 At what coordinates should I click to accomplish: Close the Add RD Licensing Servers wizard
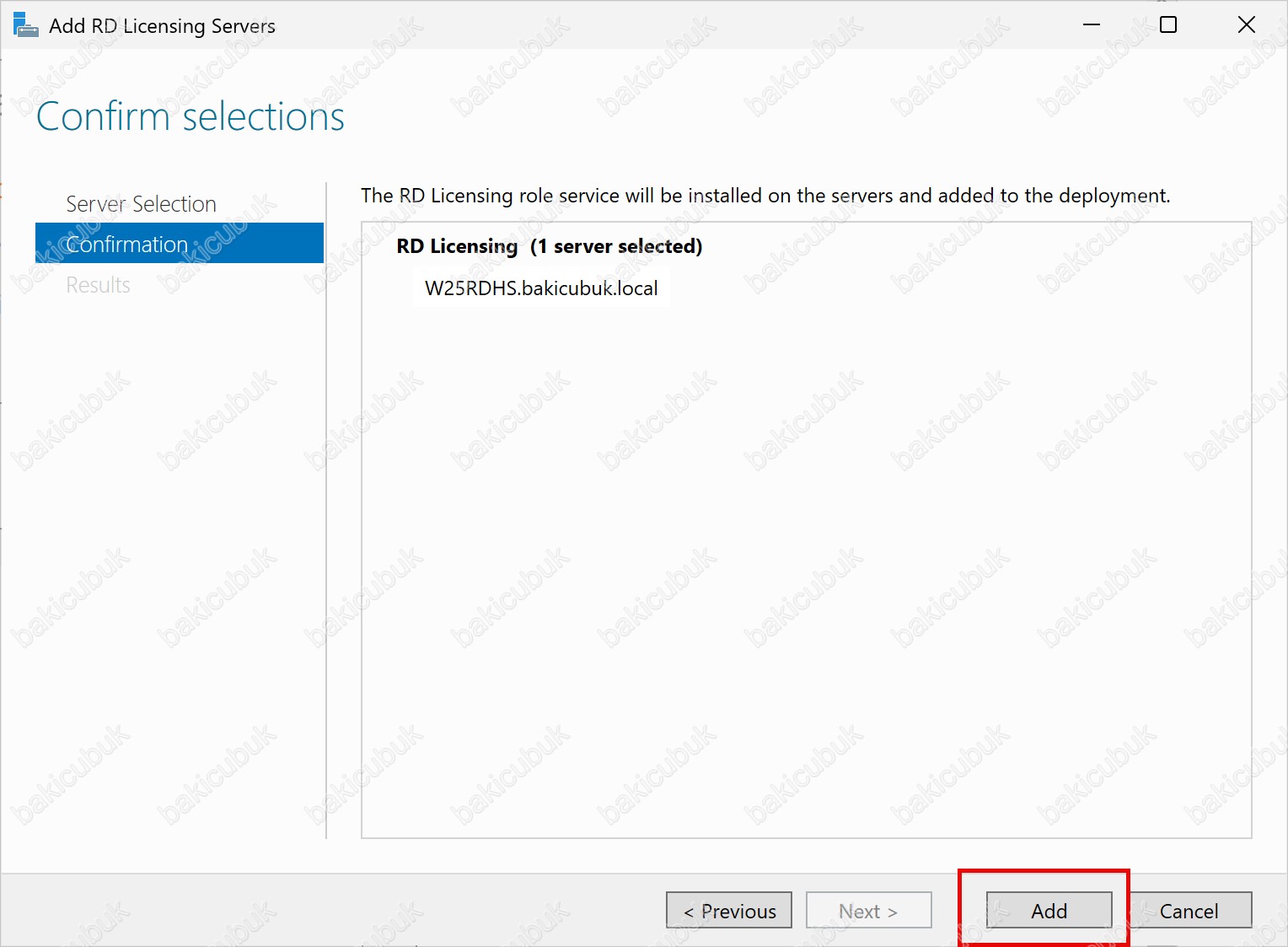coord(1246,25)
